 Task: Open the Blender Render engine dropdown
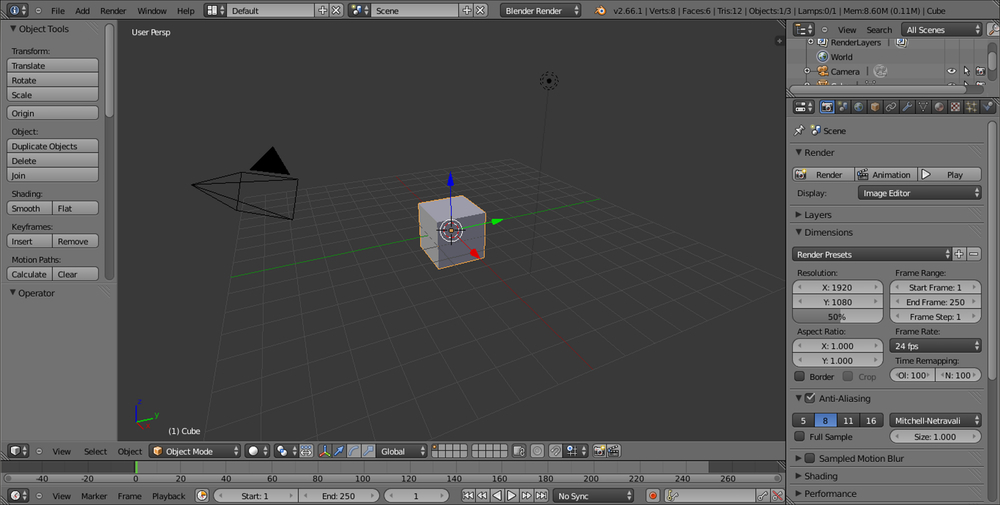pyautogui.click(x=541, y=10)
